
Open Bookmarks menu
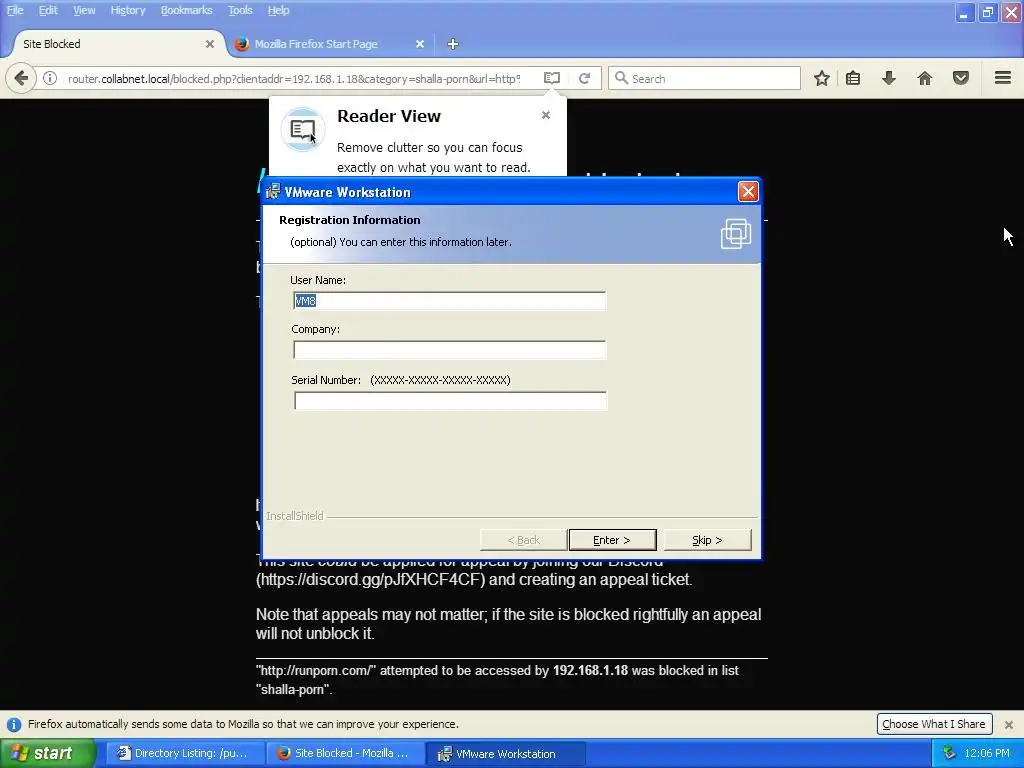pos(187,10)
